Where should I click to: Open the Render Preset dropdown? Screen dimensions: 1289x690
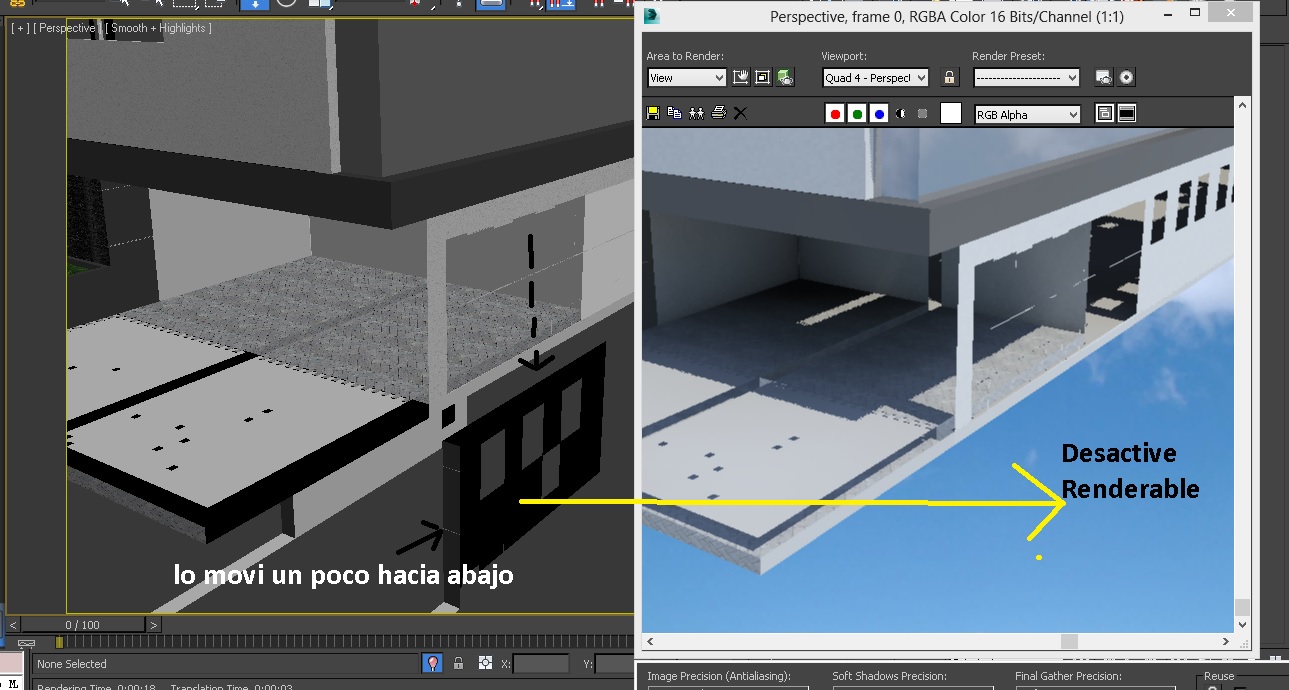(x=1026, y=77)
